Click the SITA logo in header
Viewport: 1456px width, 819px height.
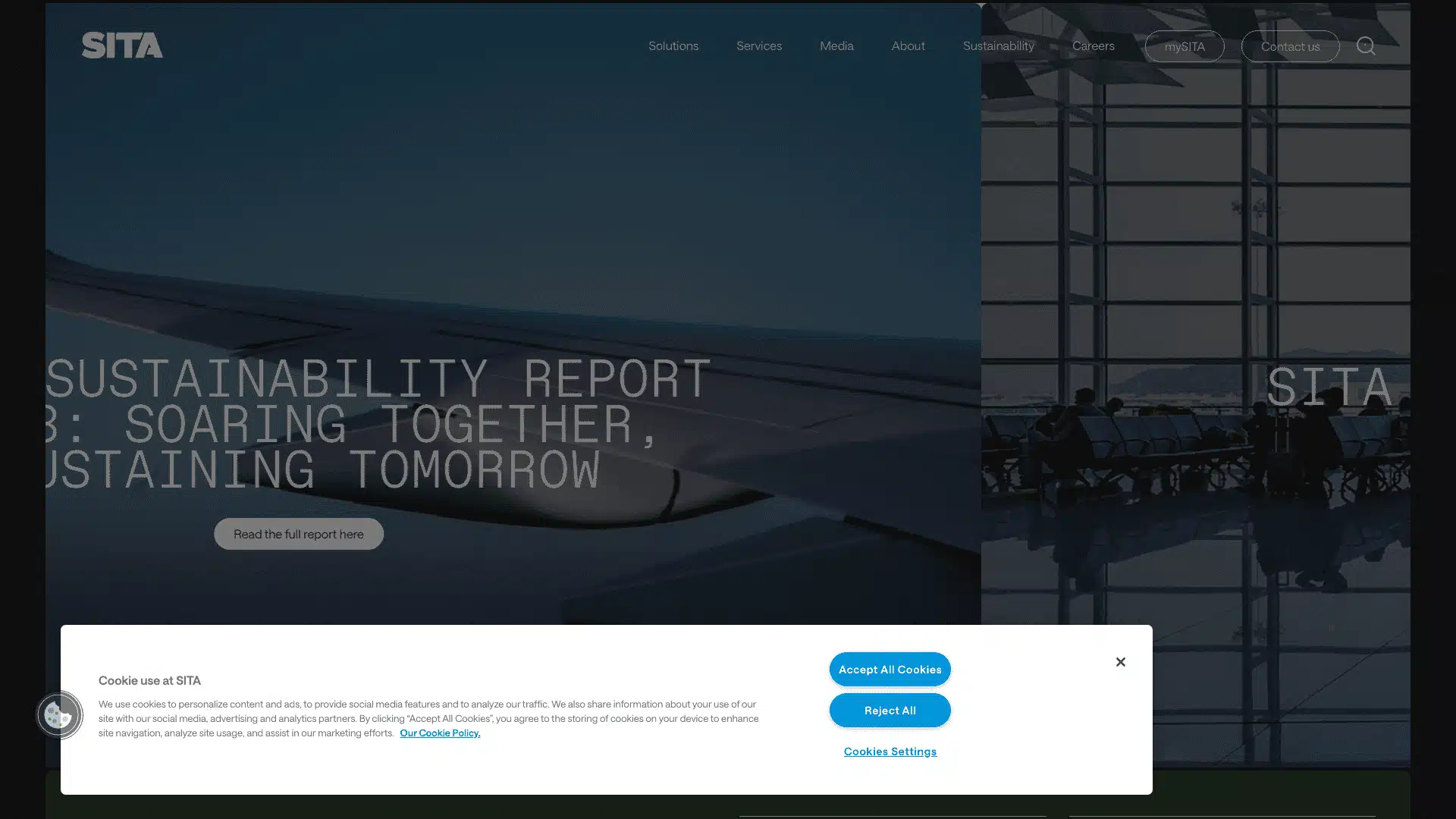pyautogui.click(x=122, y=45)
